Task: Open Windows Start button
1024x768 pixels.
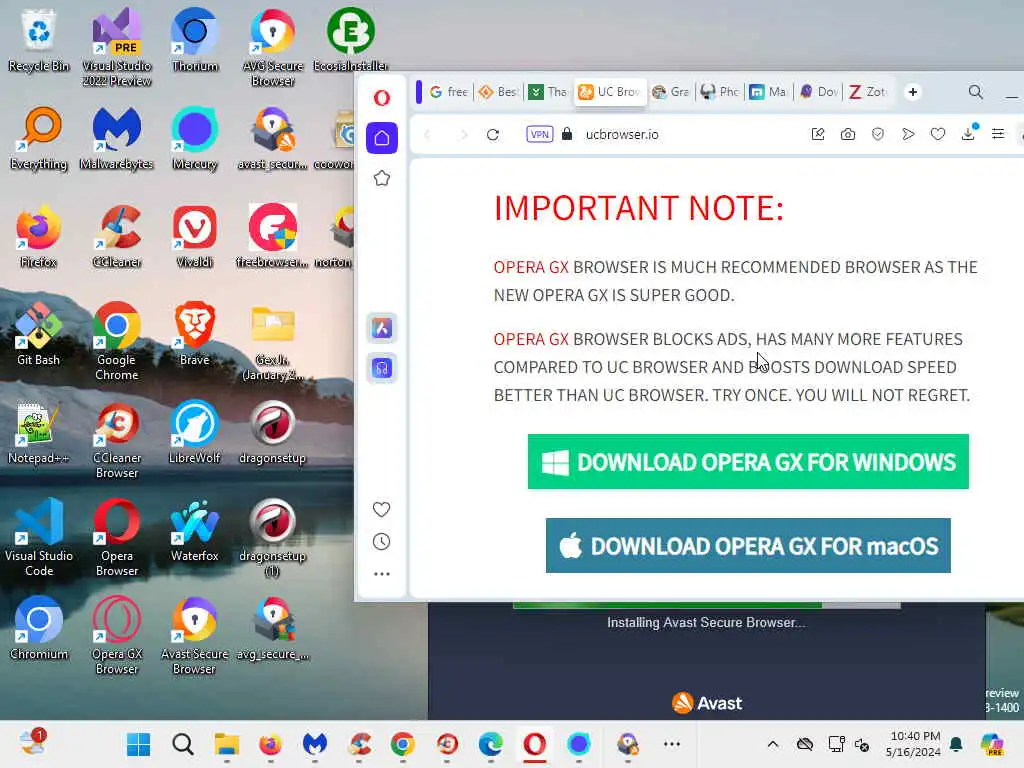Action: [x=138, y=744]
